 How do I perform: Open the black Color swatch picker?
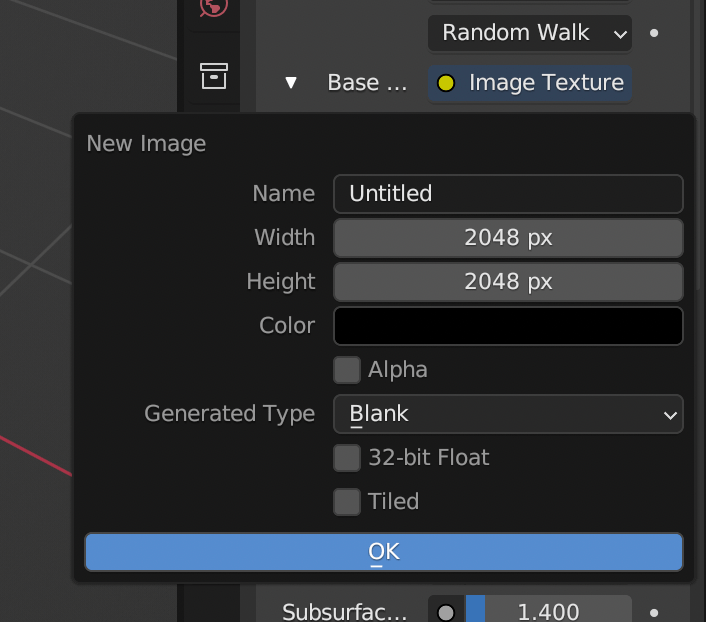pos(508,326)
